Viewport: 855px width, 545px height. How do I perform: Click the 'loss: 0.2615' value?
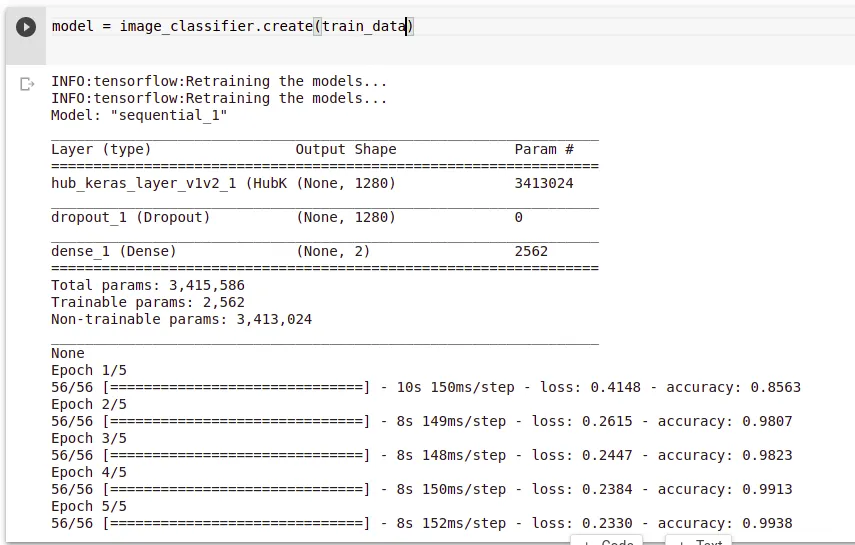(x=582, y=421)
